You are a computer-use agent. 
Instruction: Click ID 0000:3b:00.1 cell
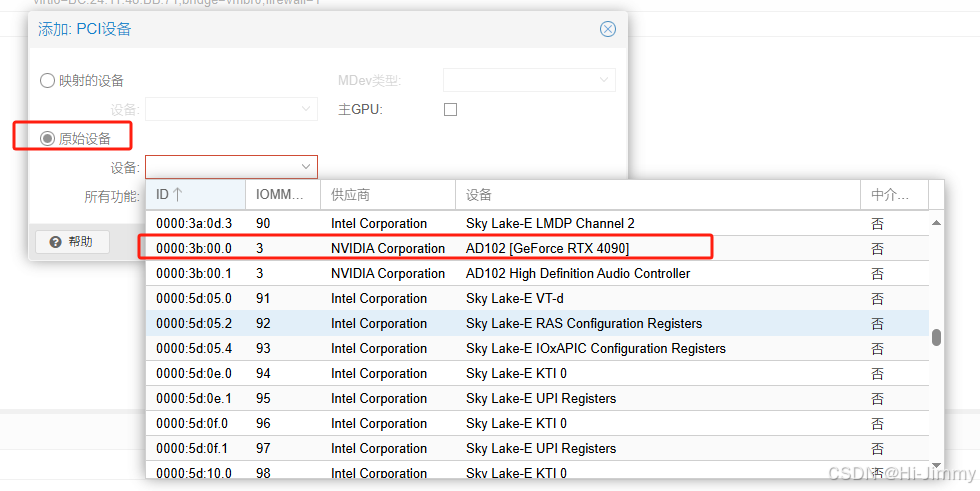coord(194,274)
